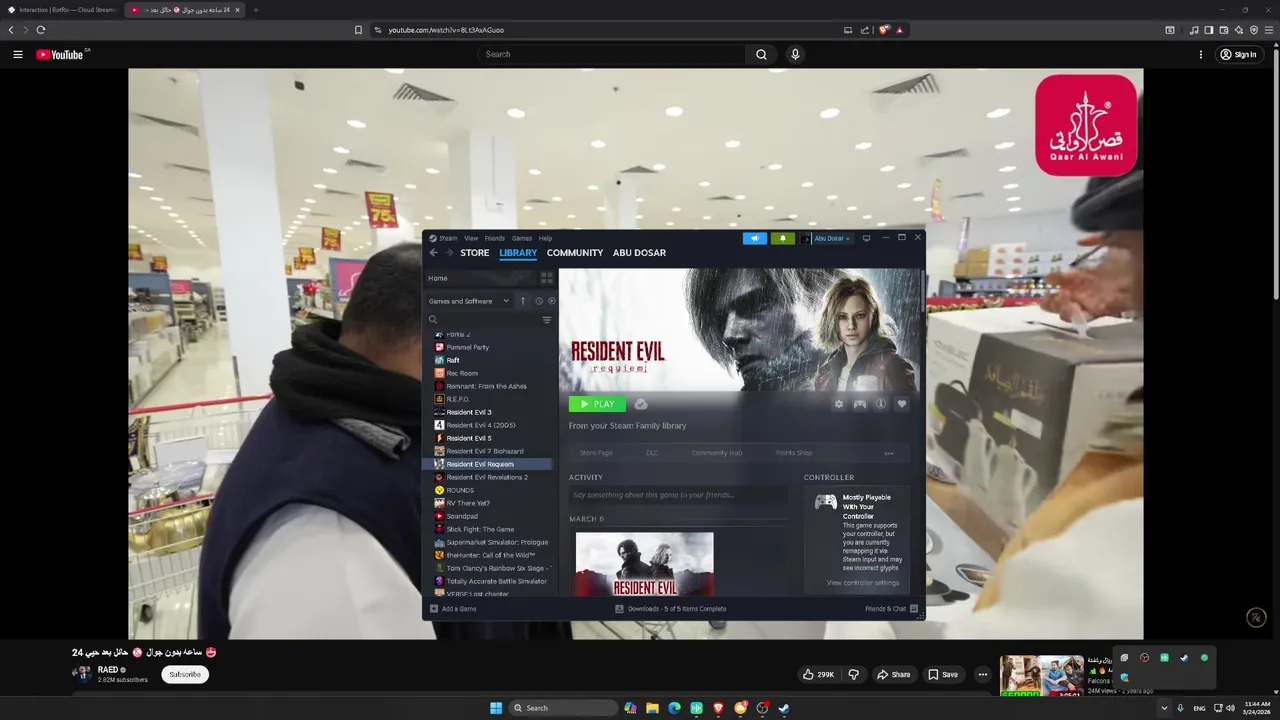Open the Help menu in Steam
Image resolution: width=1280 pixels, height=720 pixels.
point(545,238)
